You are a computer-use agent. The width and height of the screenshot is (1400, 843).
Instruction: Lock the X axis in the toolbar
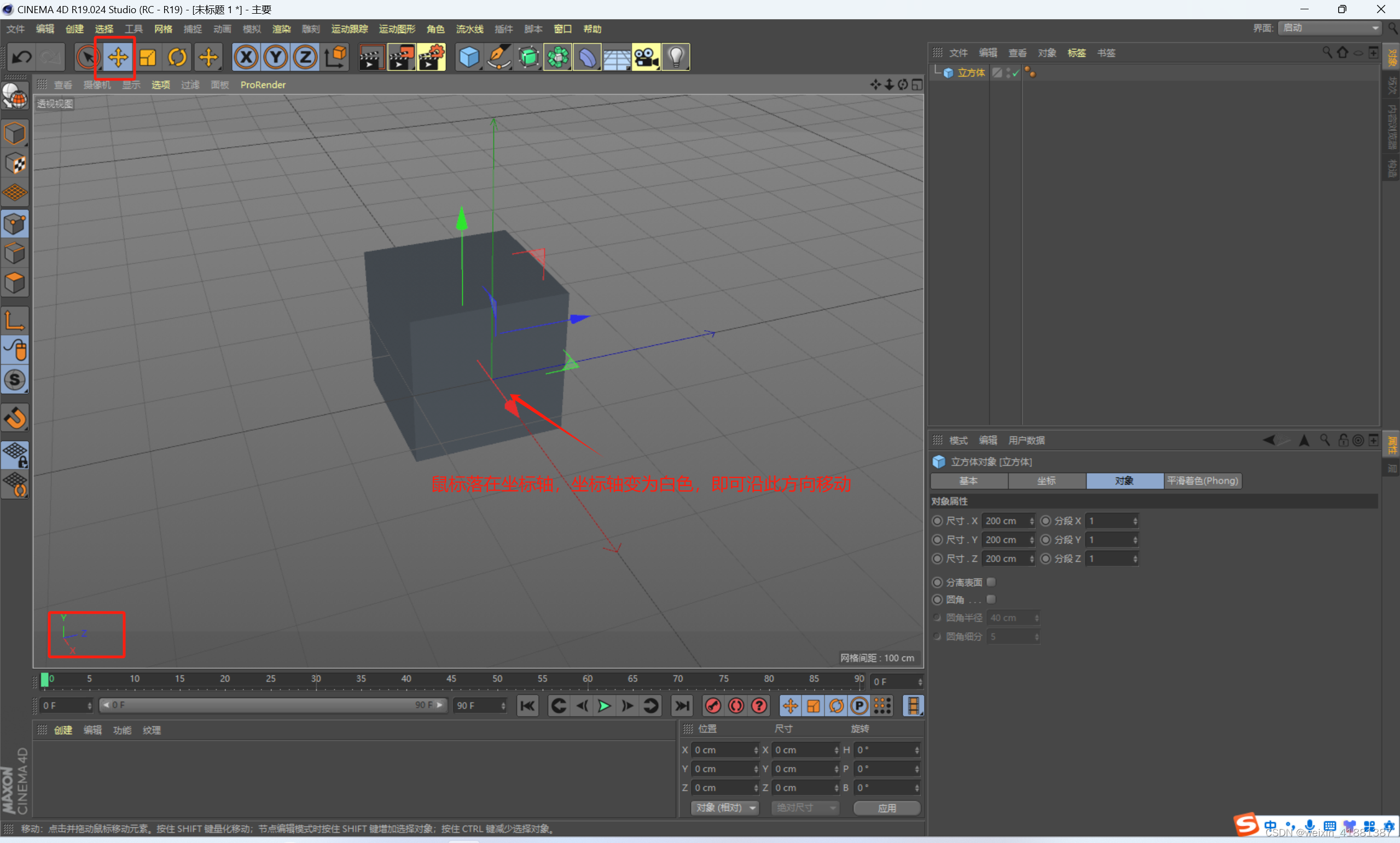pyautogui.click(x=246, y=57)
